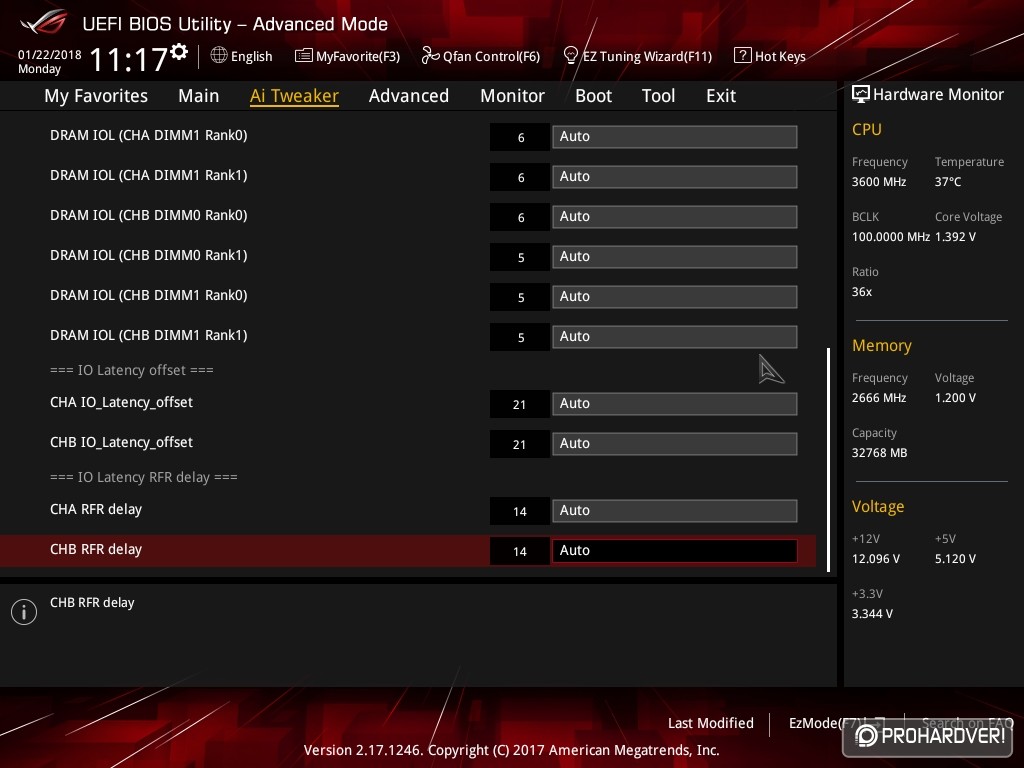Edit the highlighted CHB RFR delay Auto field
This screenshot has height=768, width=1024.
(x=675, y=551)
